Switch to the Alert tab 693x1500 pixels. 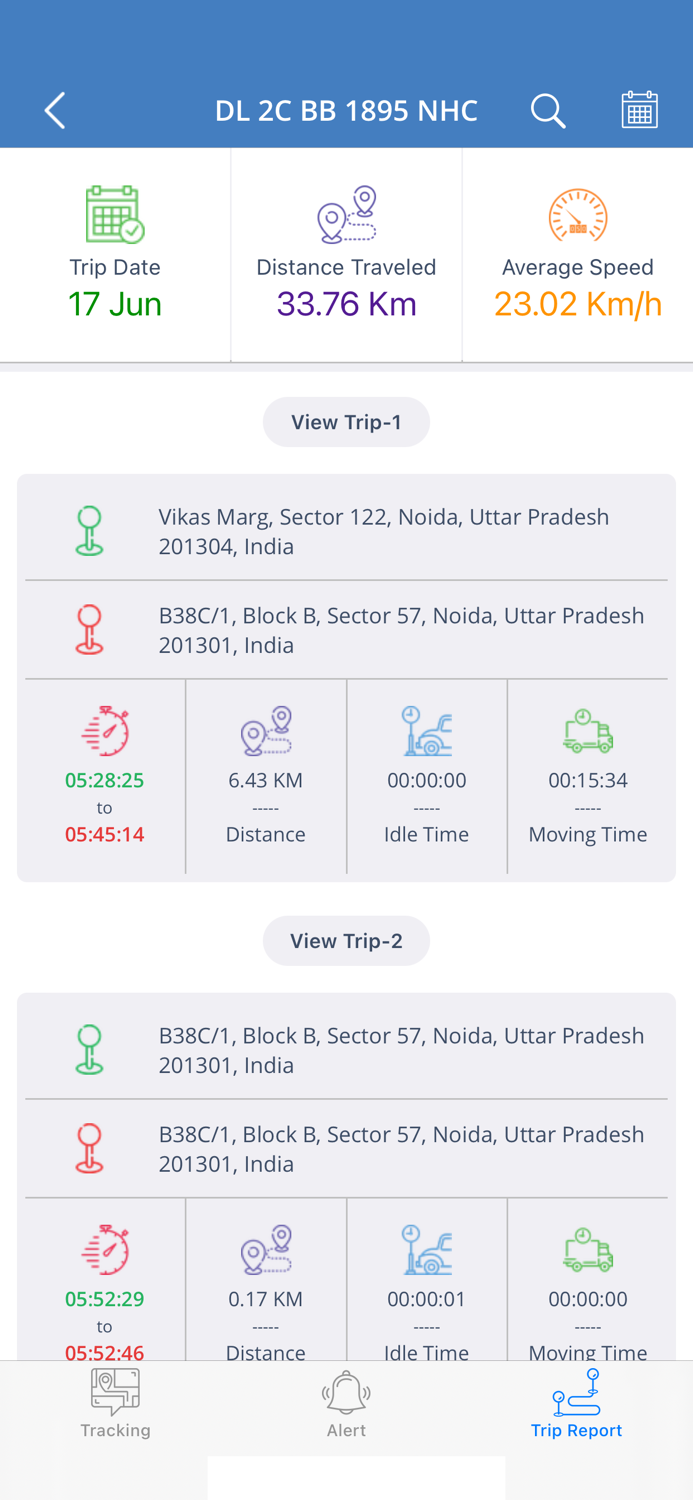point(346,1404)
